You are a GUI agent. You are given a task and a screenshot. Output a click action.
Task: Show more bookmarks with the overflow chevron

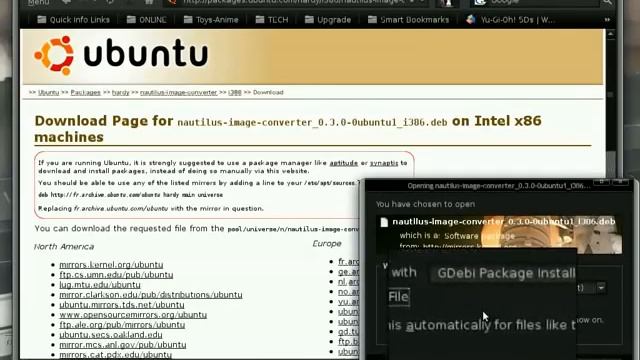(x=607, y=20)
